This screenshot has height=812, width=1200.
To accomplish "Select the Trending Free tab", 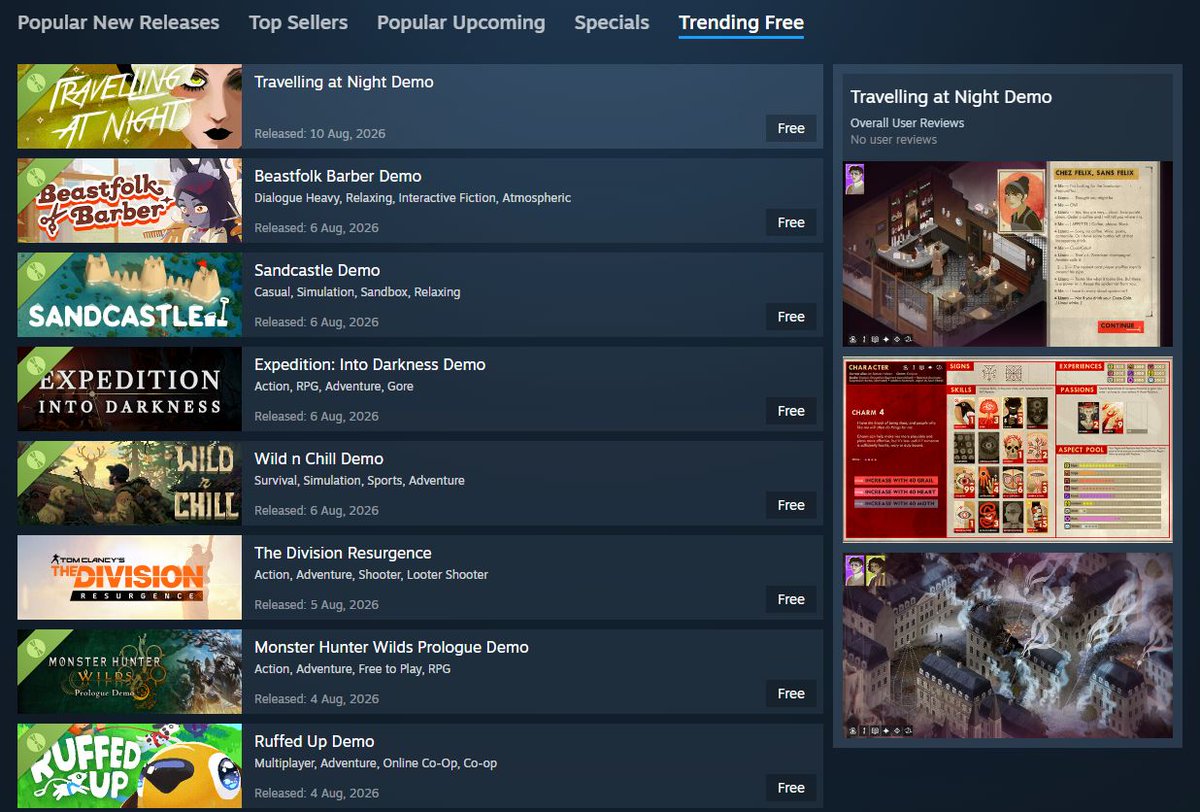I will pyautogui.click(x=741, y=22).
